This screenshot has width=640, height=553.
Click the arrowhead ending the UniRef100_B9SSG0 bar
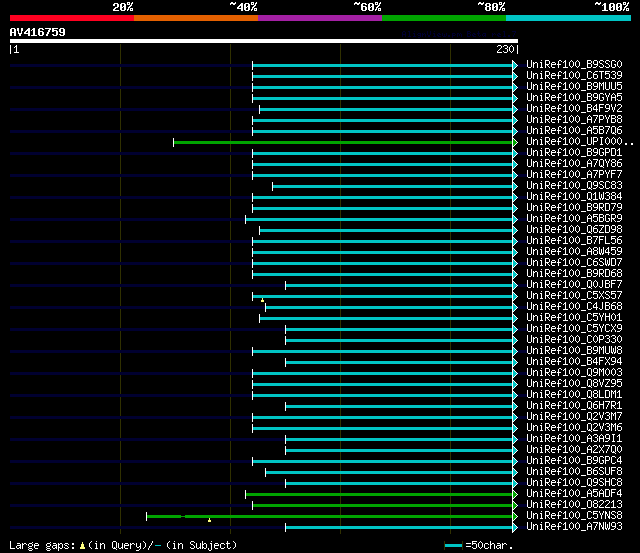point(515,65)
